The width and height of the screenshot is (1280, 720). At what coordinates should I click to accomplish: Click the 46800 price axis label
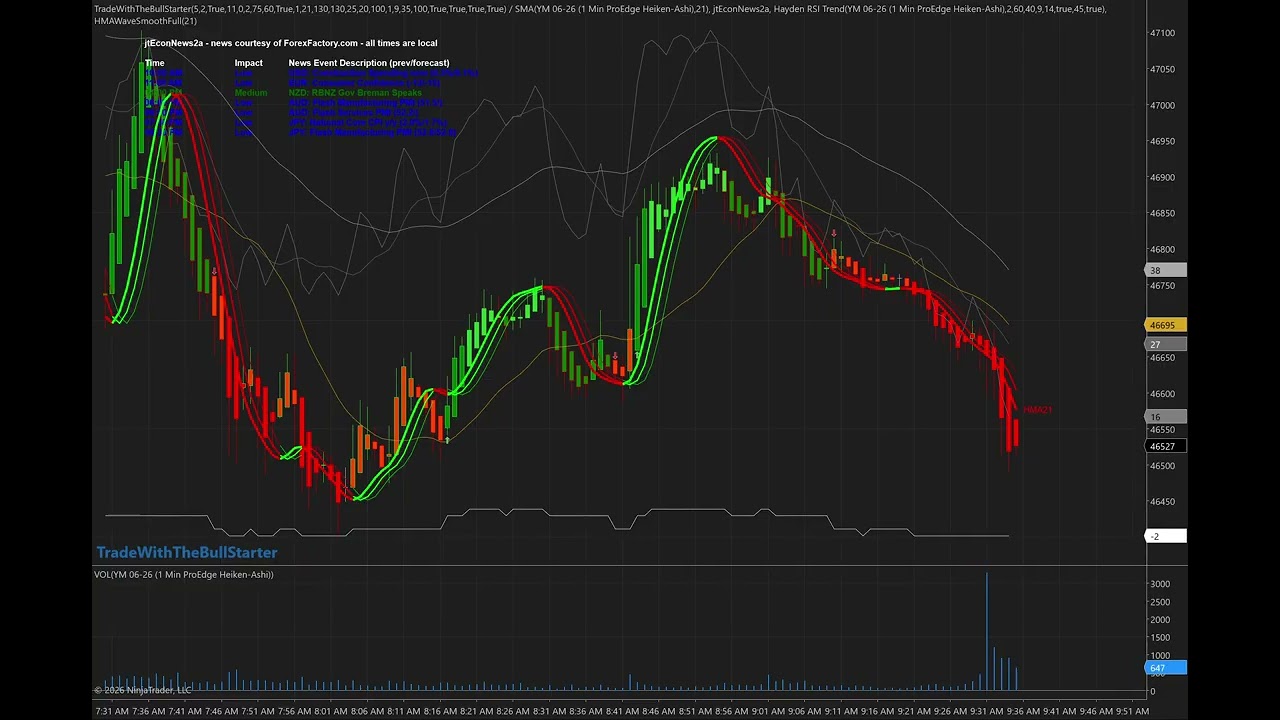[x=1162, y=249]
